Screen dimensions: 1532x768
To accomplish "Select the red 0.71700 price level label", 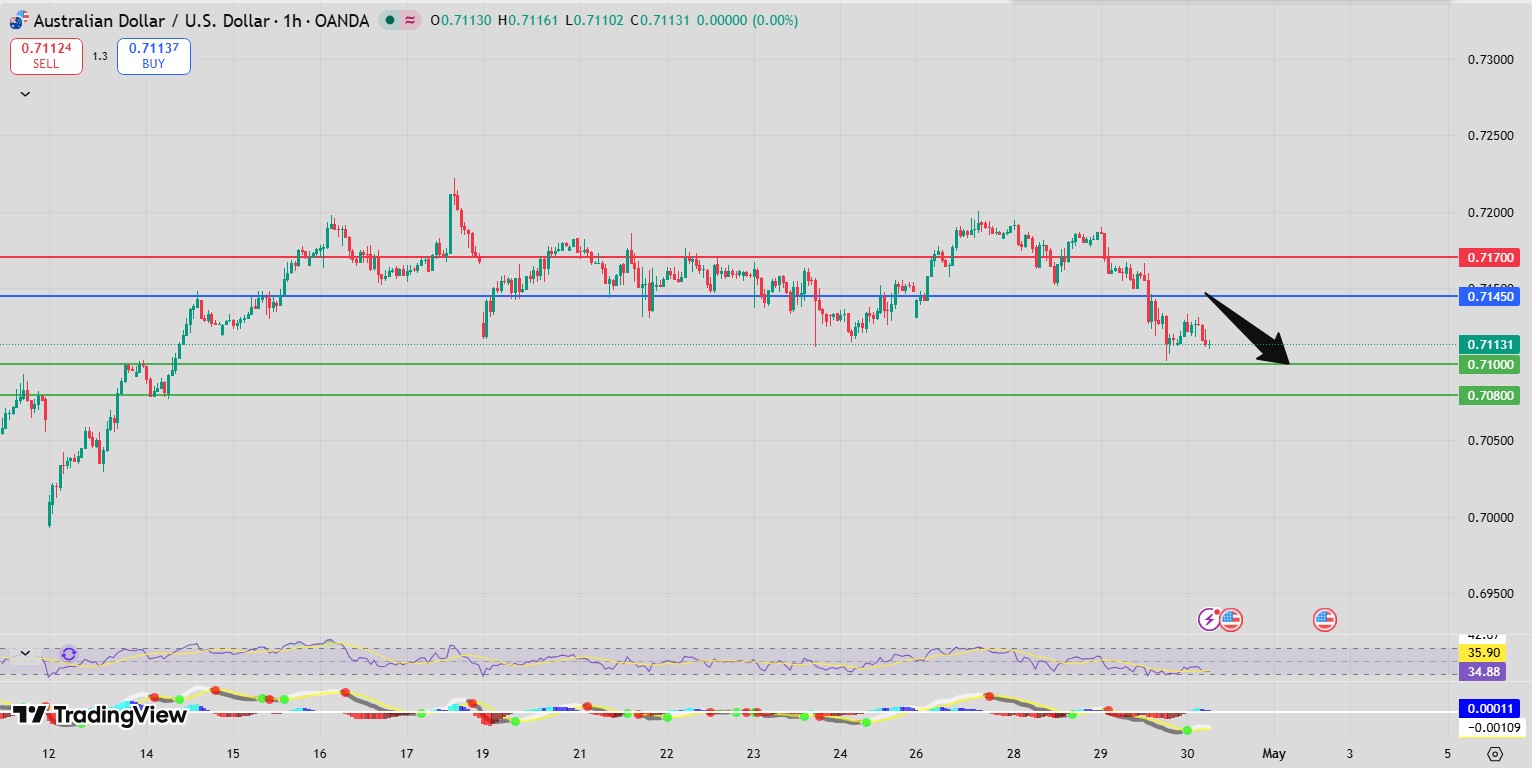I will coord(1489,258).
